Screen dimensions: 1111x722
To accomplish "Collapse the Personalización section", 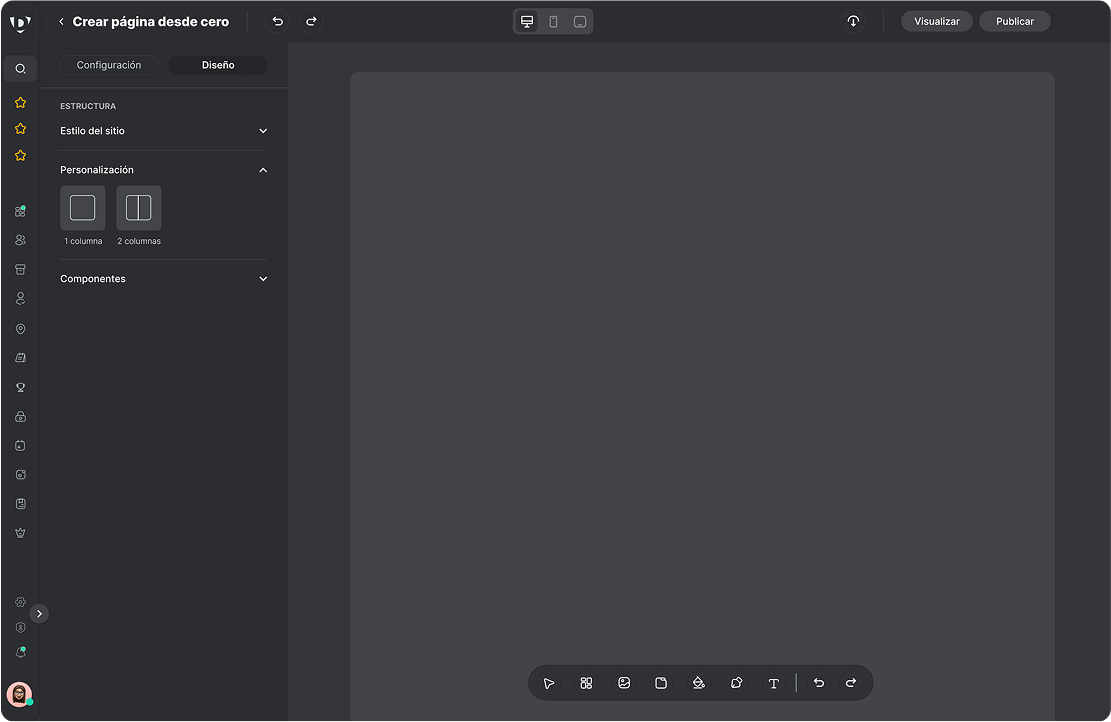I will pos(263,170).
